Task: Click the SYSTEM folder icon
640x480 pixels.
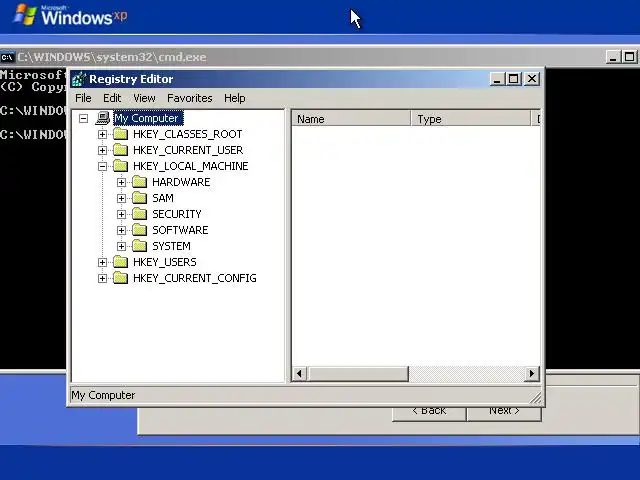Action: pyautogui.click(x=140, y=246)
